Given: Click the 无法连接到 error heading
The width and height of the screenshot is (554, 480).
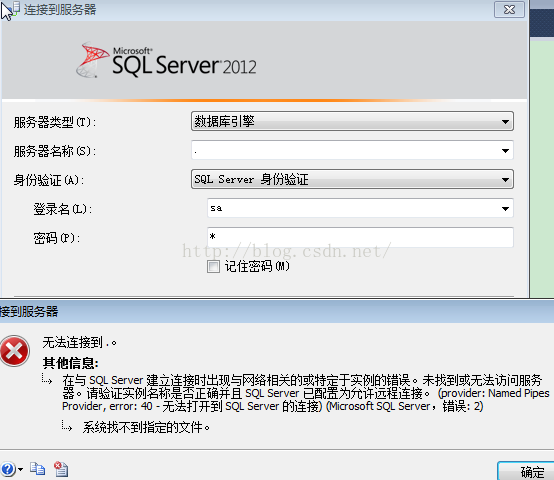Looking at the screenshot, I should pos(79,342).
